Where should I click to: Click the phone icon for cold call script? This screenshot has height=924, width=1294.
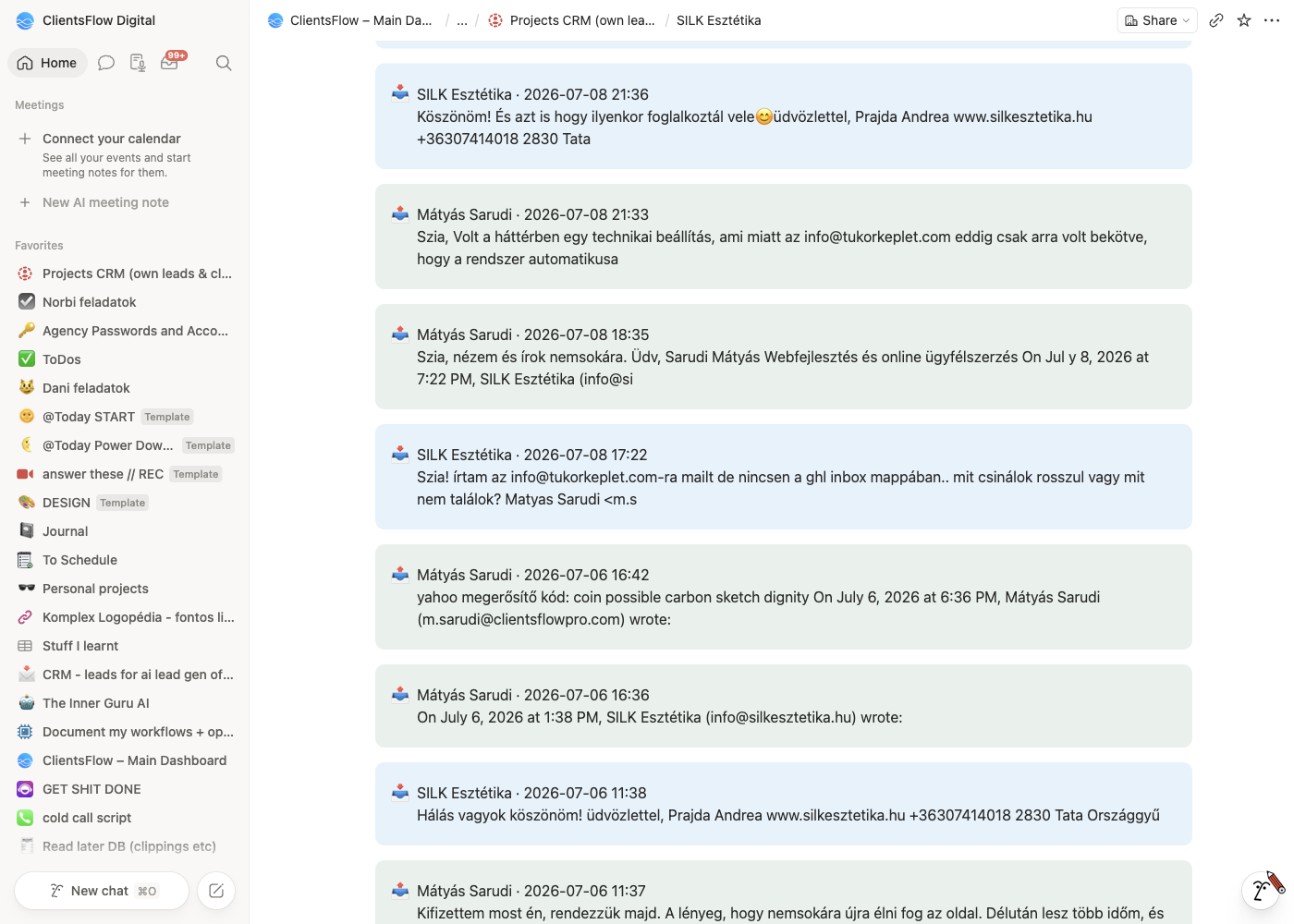[26, 818]
